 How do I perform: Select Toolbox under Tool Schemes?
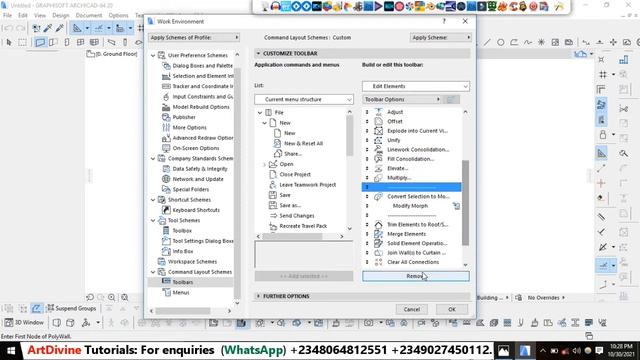click(x=177, y=231)
